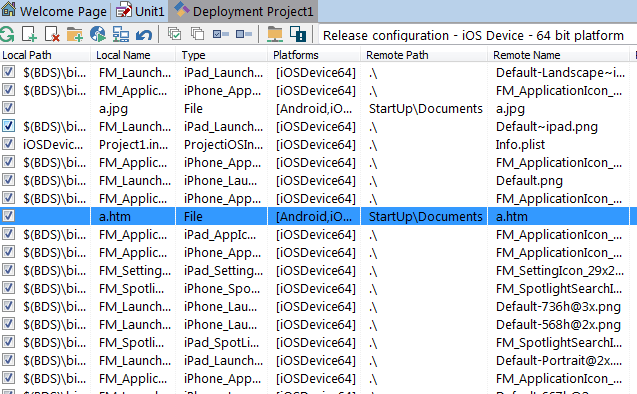637x394 pixels.
Task: Sort by the Type column header
Action: click(x=222, y=55)
